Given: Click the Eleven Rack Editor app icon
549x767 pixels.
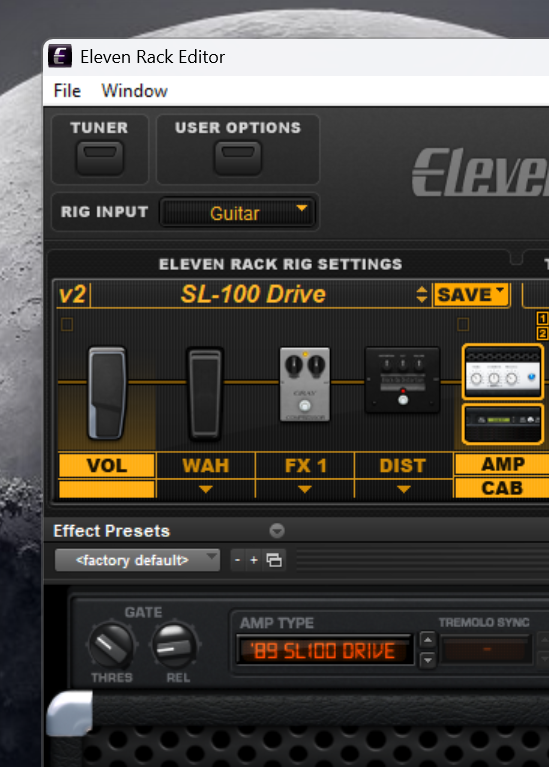Looking at the screenshot, I should [x=60, y=56].
